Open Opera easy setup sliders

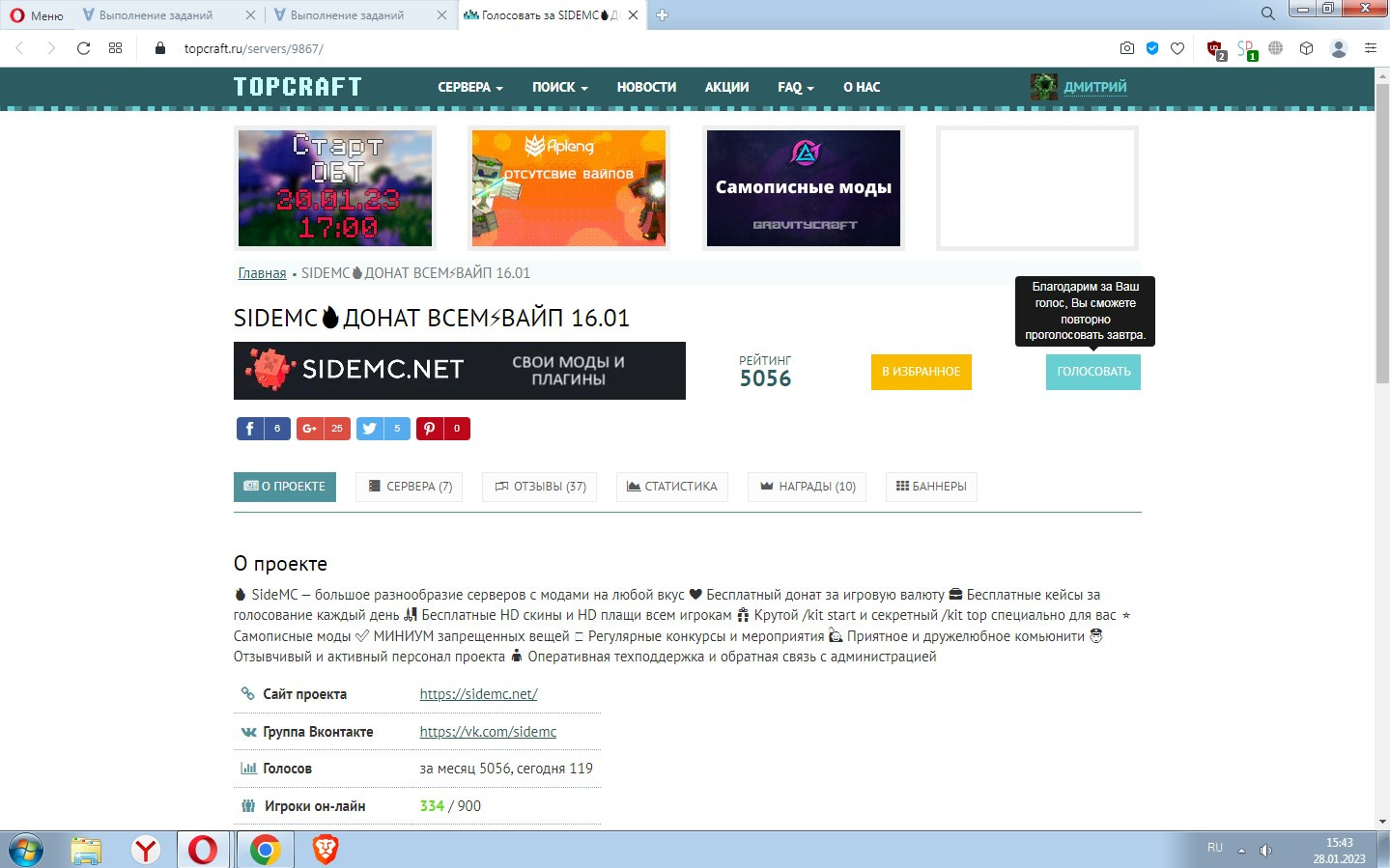tap(1371, 48)
